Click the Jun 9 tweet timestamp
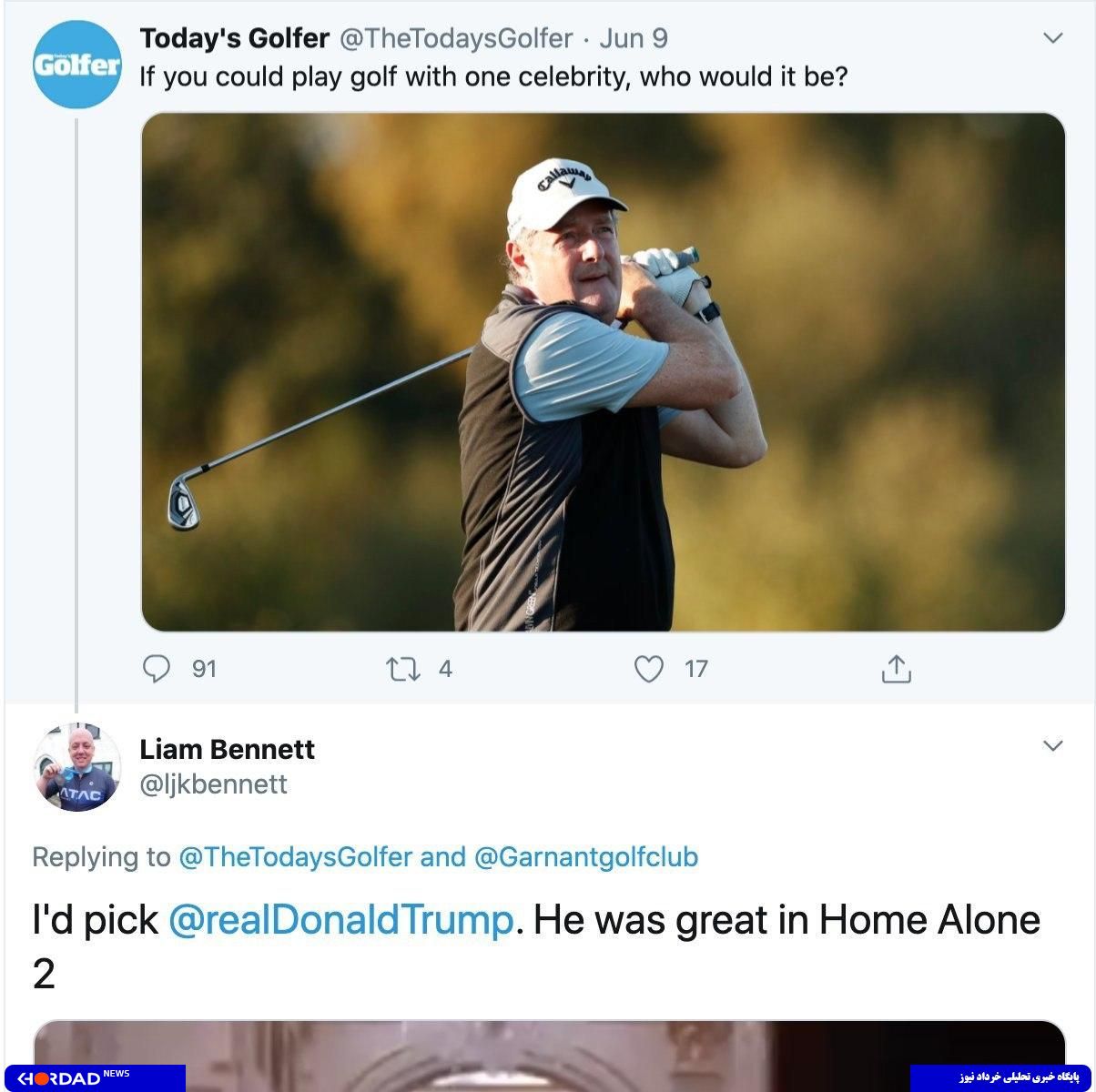Viewport: 1096px width, 1092px height. (x=634, y=38)
